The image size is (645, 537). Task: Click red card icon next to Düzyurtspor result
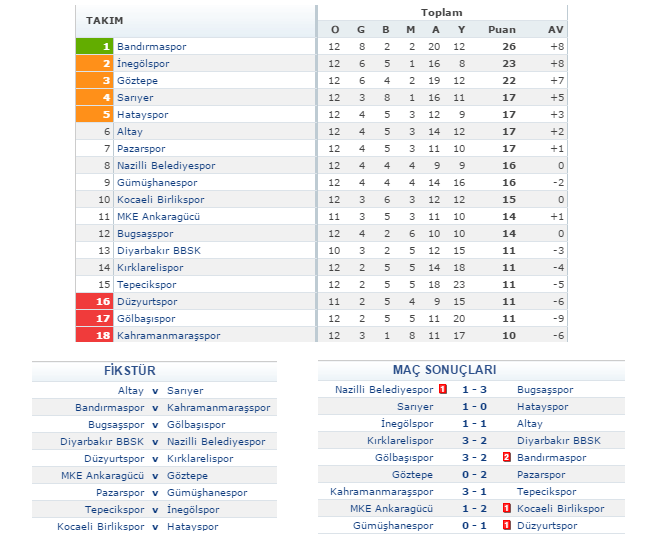click(507, 525)
